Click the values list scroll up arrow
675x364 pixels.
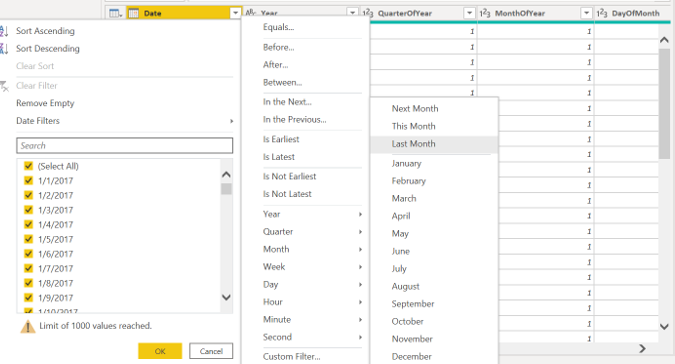point(226,174)
